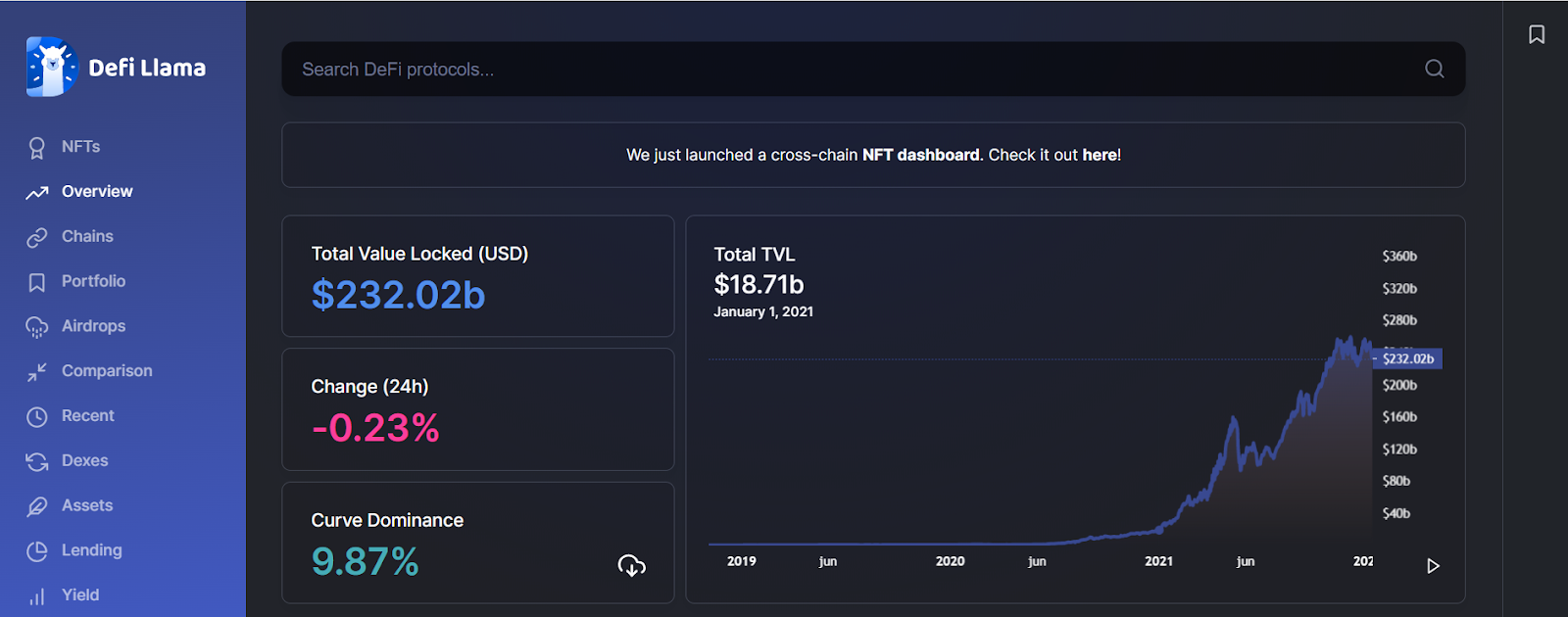Click the -0.23% change value
Screen dimensions: 1568x617
(x=375, y=428)
